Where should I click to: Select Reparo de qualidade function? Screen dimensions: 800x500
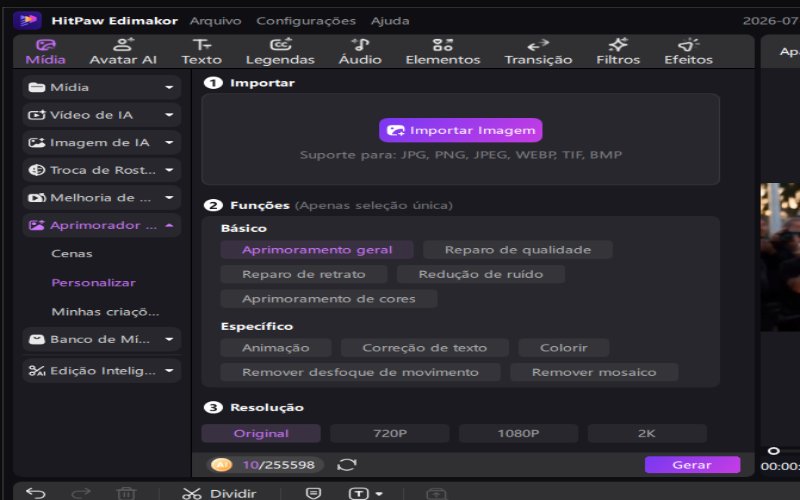(x=518, y=249)
